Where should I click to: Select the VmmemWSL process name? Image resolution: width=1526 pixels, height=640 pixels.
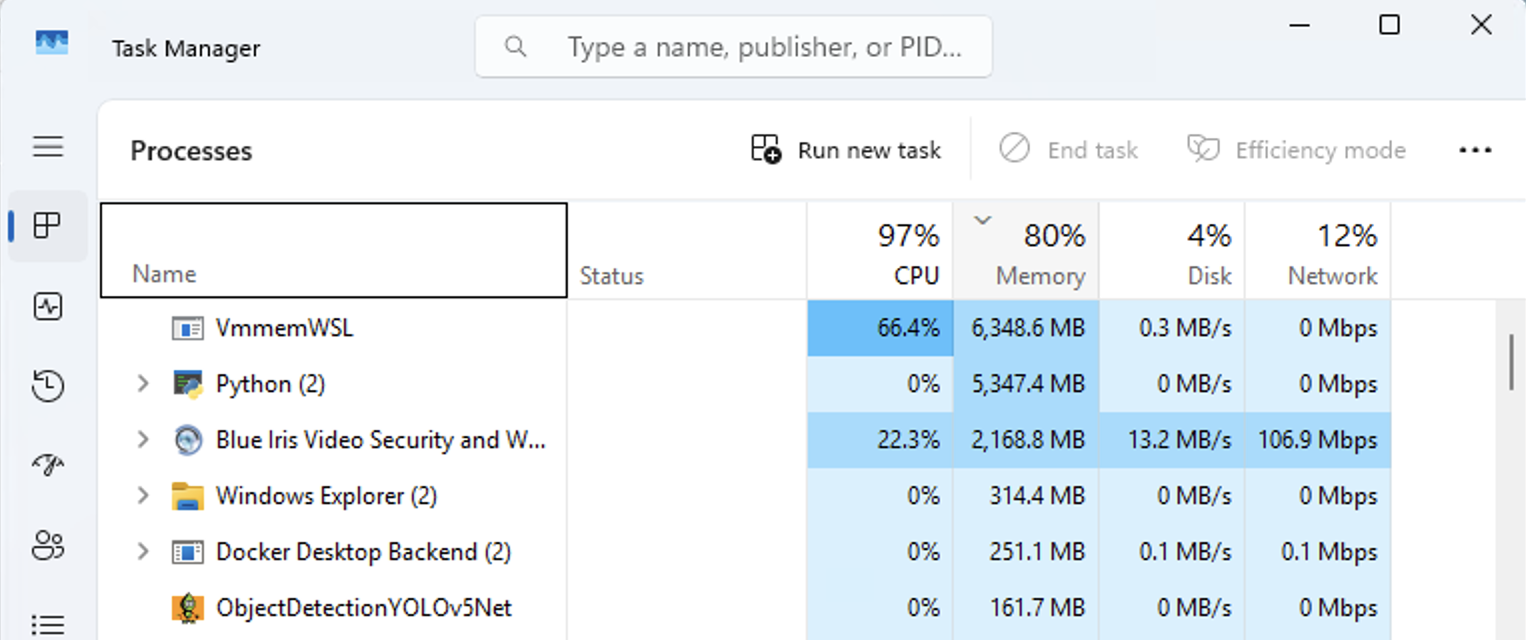click(284, 328)
